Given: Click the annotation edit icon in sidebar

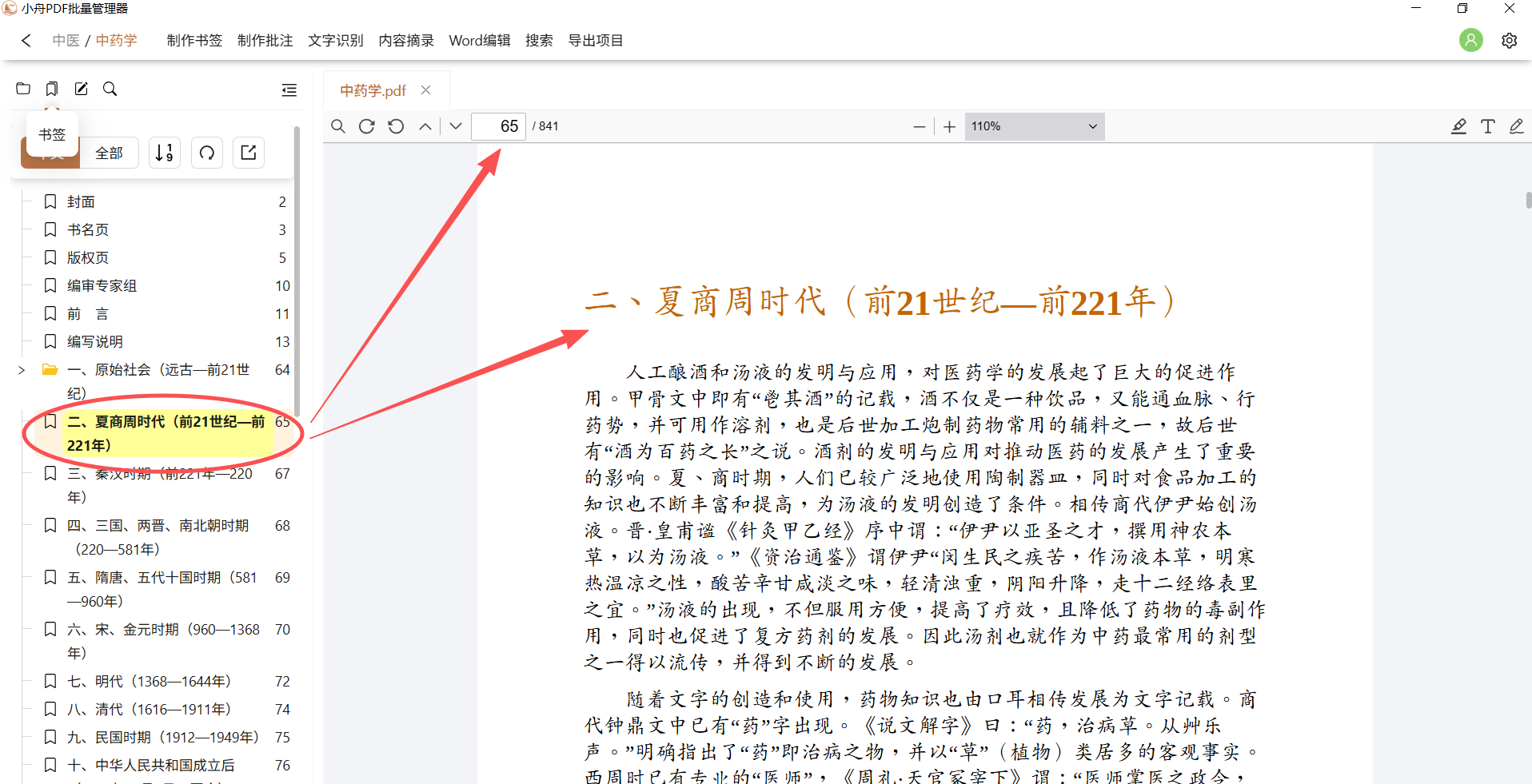Looking at the screenshot, I should point(81,89).
